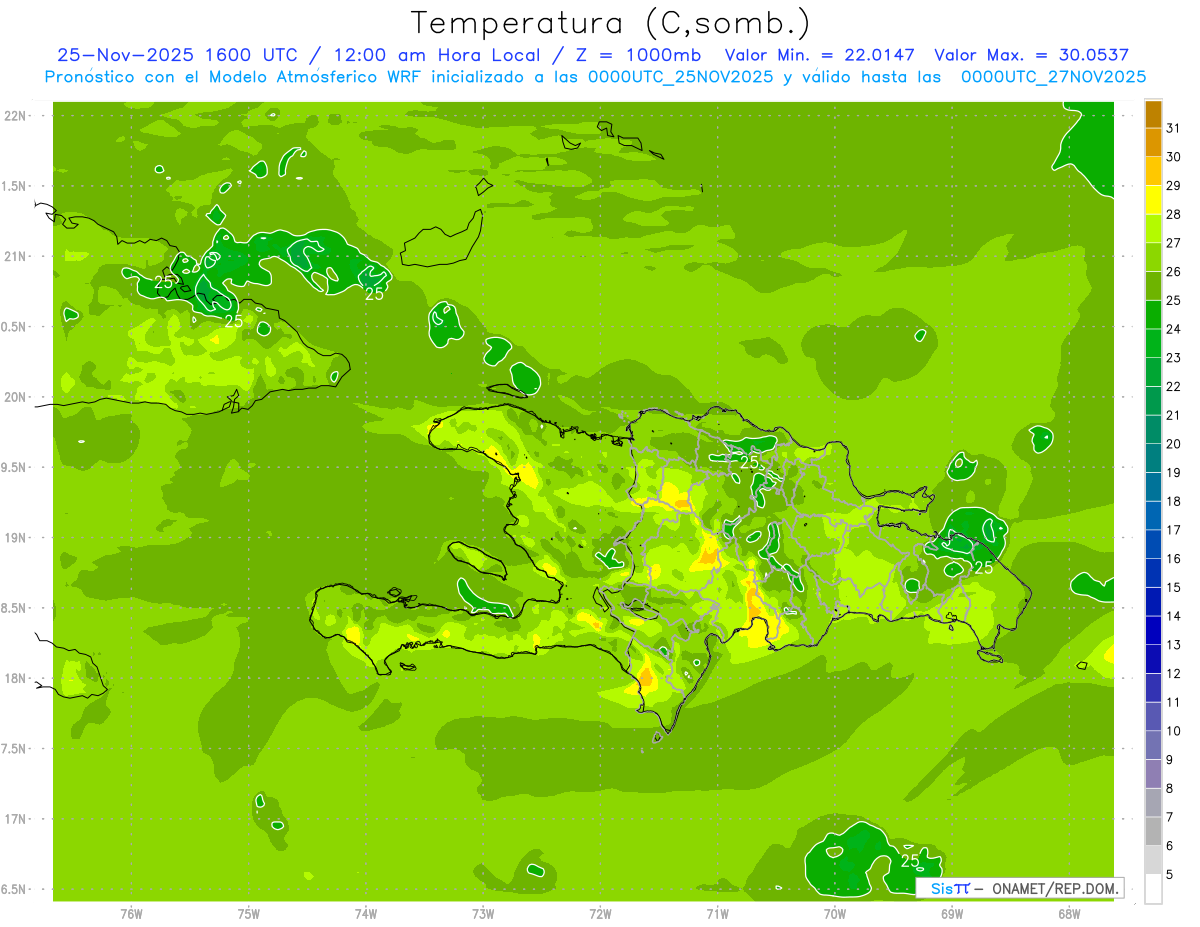Image resolution: width=1200 pixels, height=927 pixels.
Task: Select the 'Valor Max. = 30.0537' readout
Action: pyautogui.click(x=1032, y=55)
